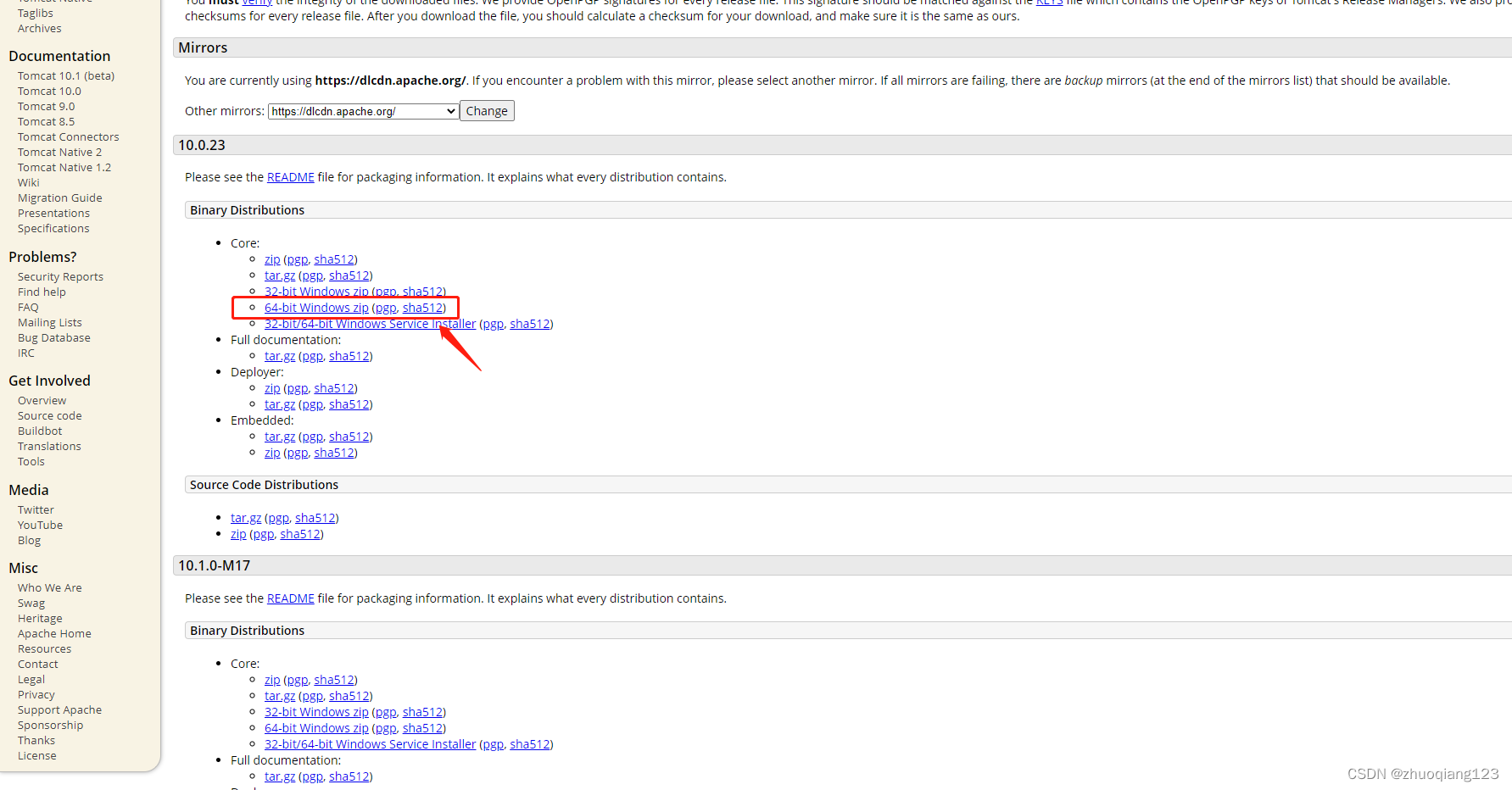
Task: Open Heritage page
Action: click(x=40, y=619)
